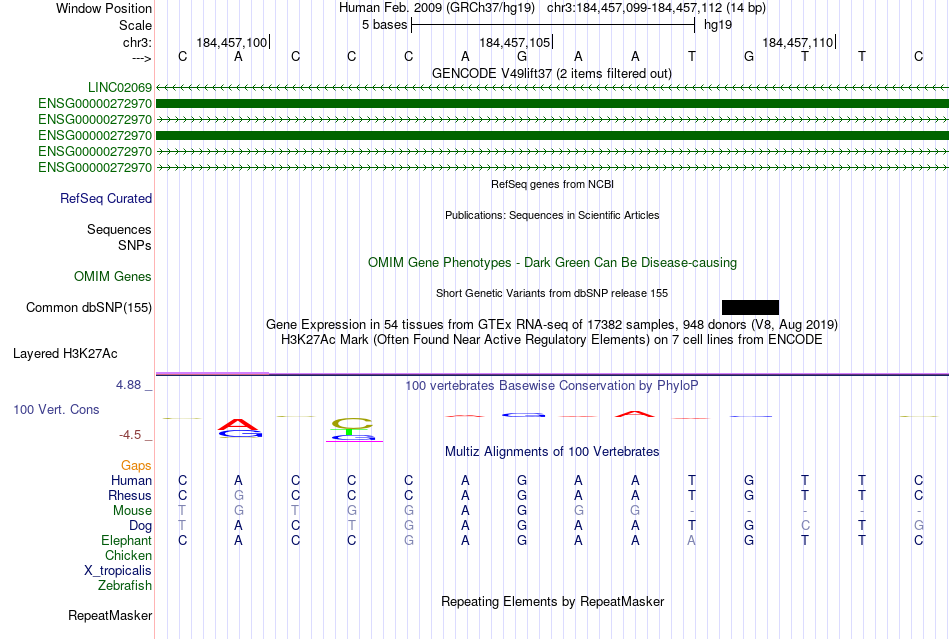Select the OMIM Genes track label

(x=113, y=277)
